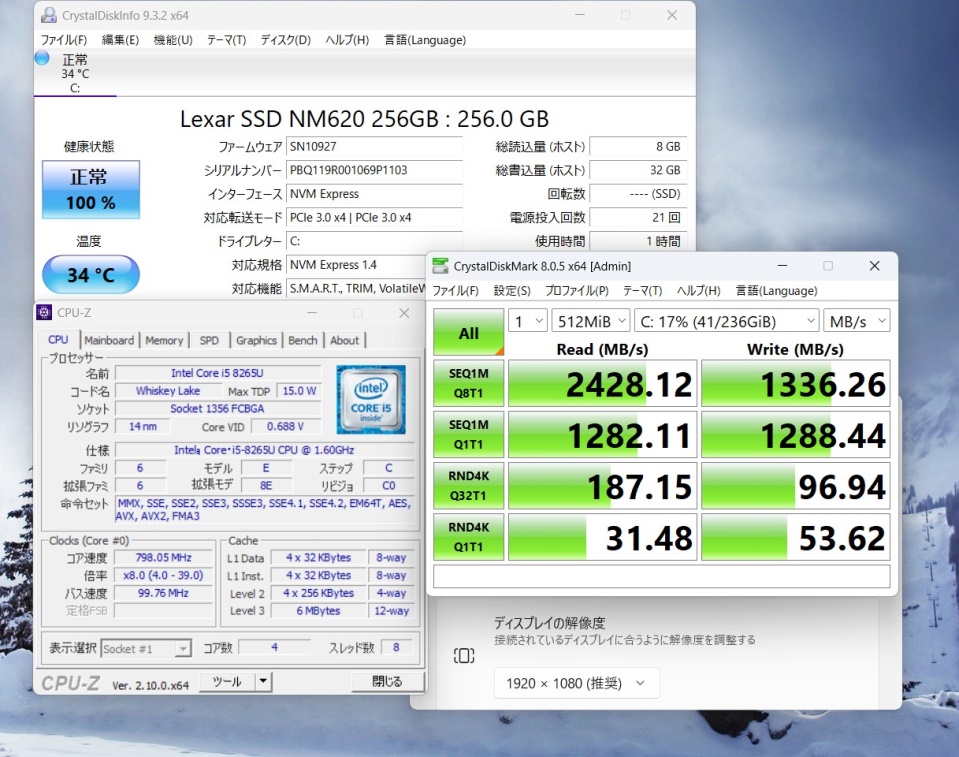
Task: Click the firmware field SN10927
Action: point(374,147)
